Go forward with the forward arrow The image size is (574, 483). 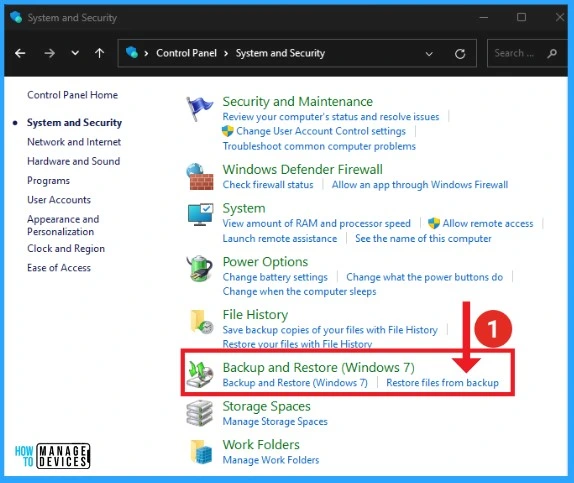click(49, 53)
